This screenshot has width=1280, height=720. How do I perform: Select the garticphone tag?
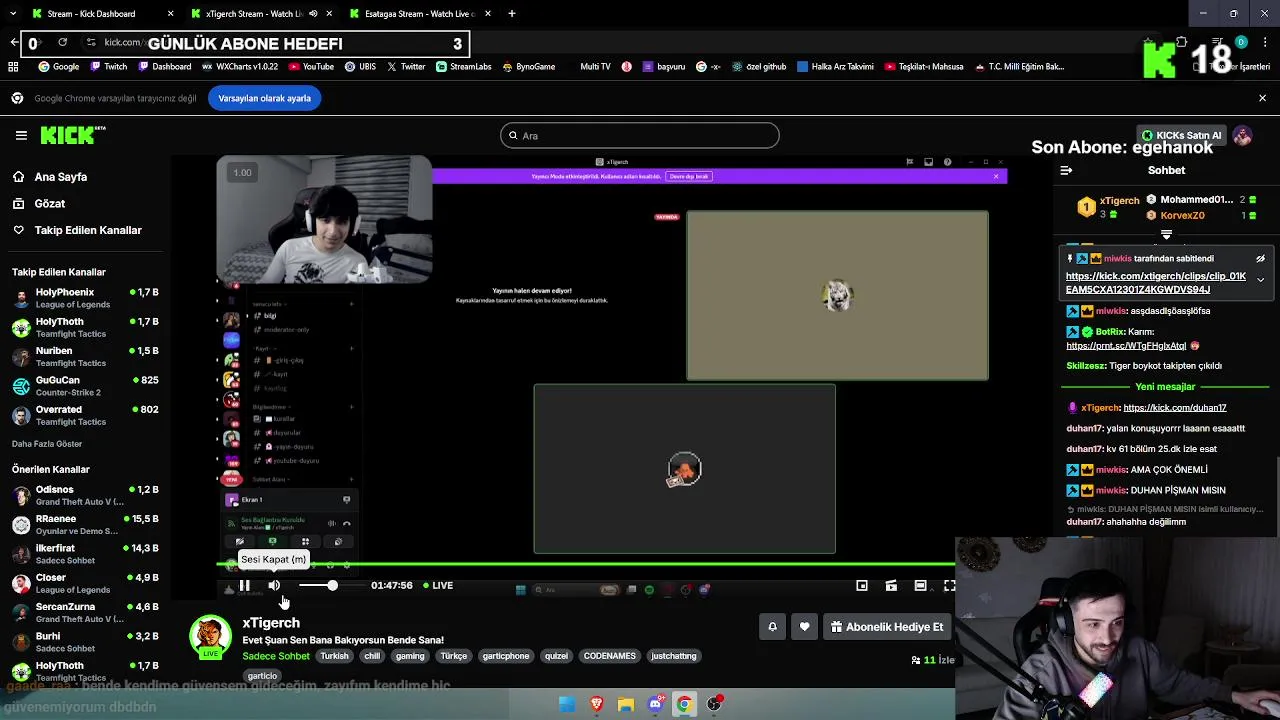coord(506,656)
